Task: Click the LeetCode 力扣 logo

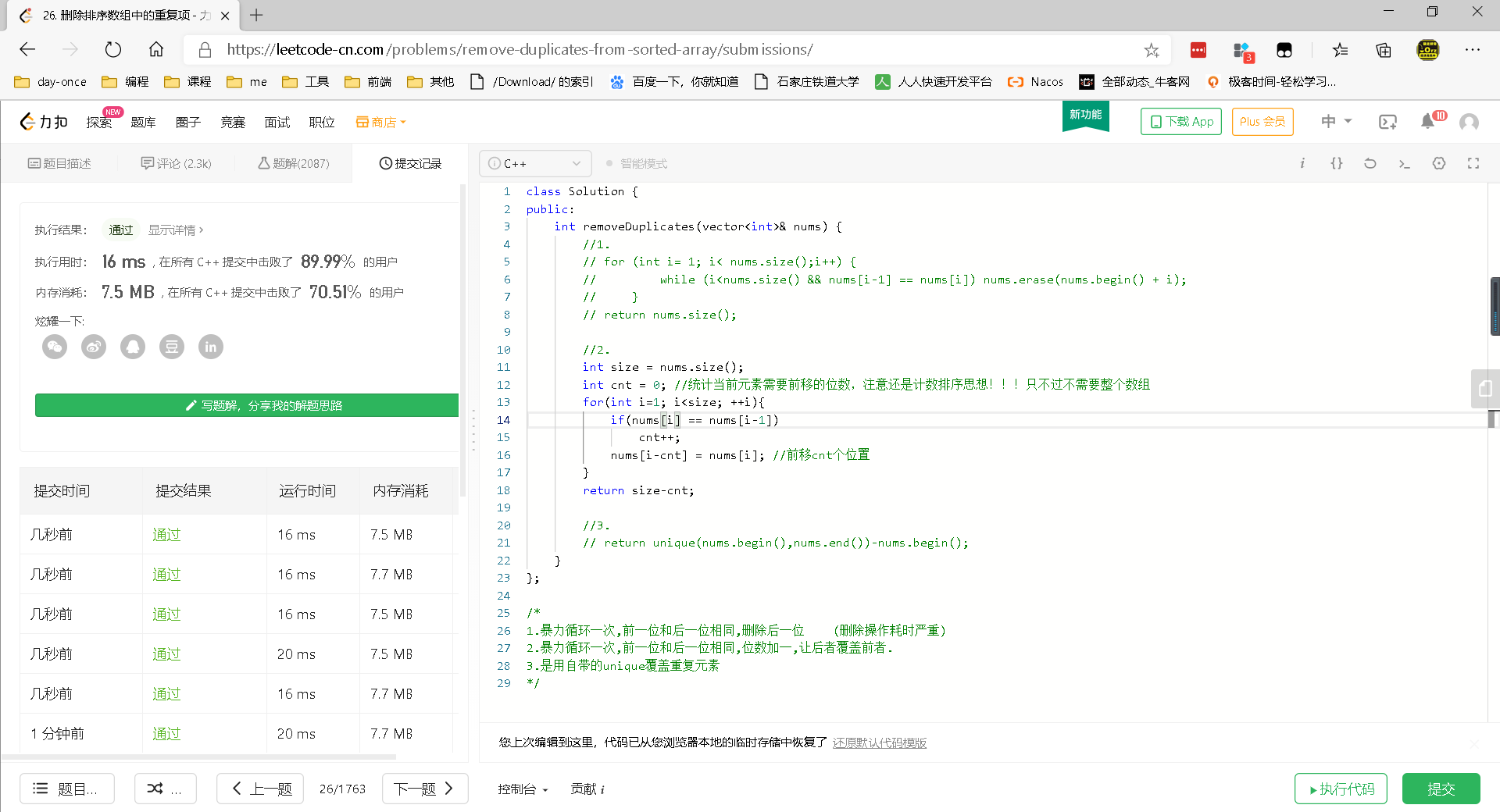Action: (44, 122)
